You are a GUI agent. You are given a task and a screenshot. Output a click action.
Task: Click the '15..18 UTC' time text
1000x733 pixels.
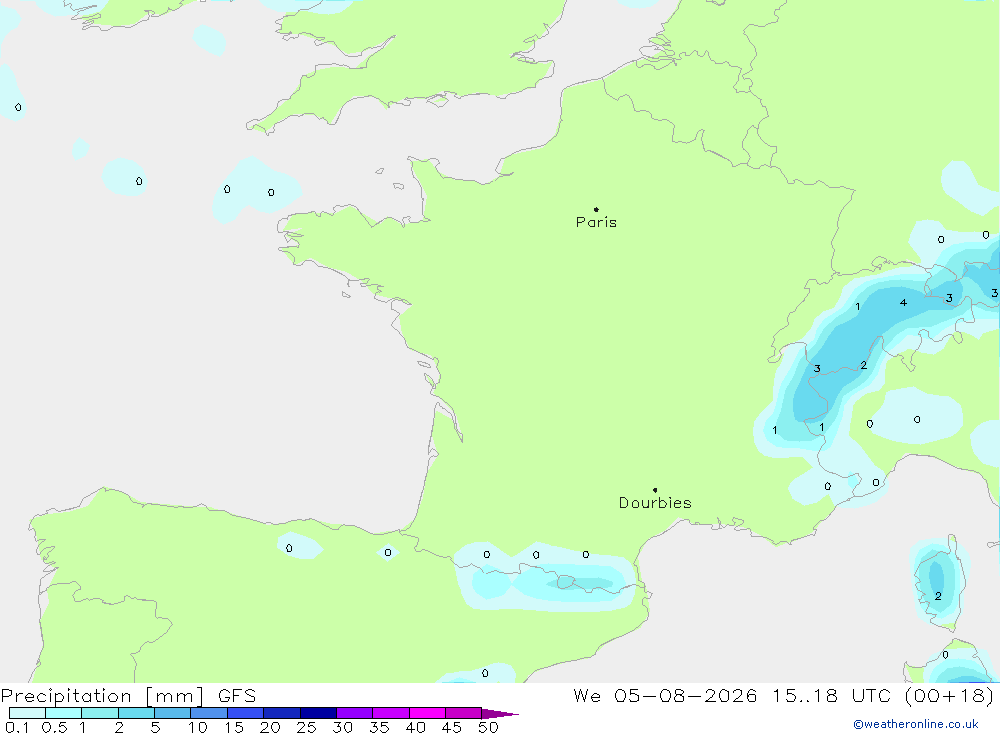pyautogui.click(x=831, y=696)
